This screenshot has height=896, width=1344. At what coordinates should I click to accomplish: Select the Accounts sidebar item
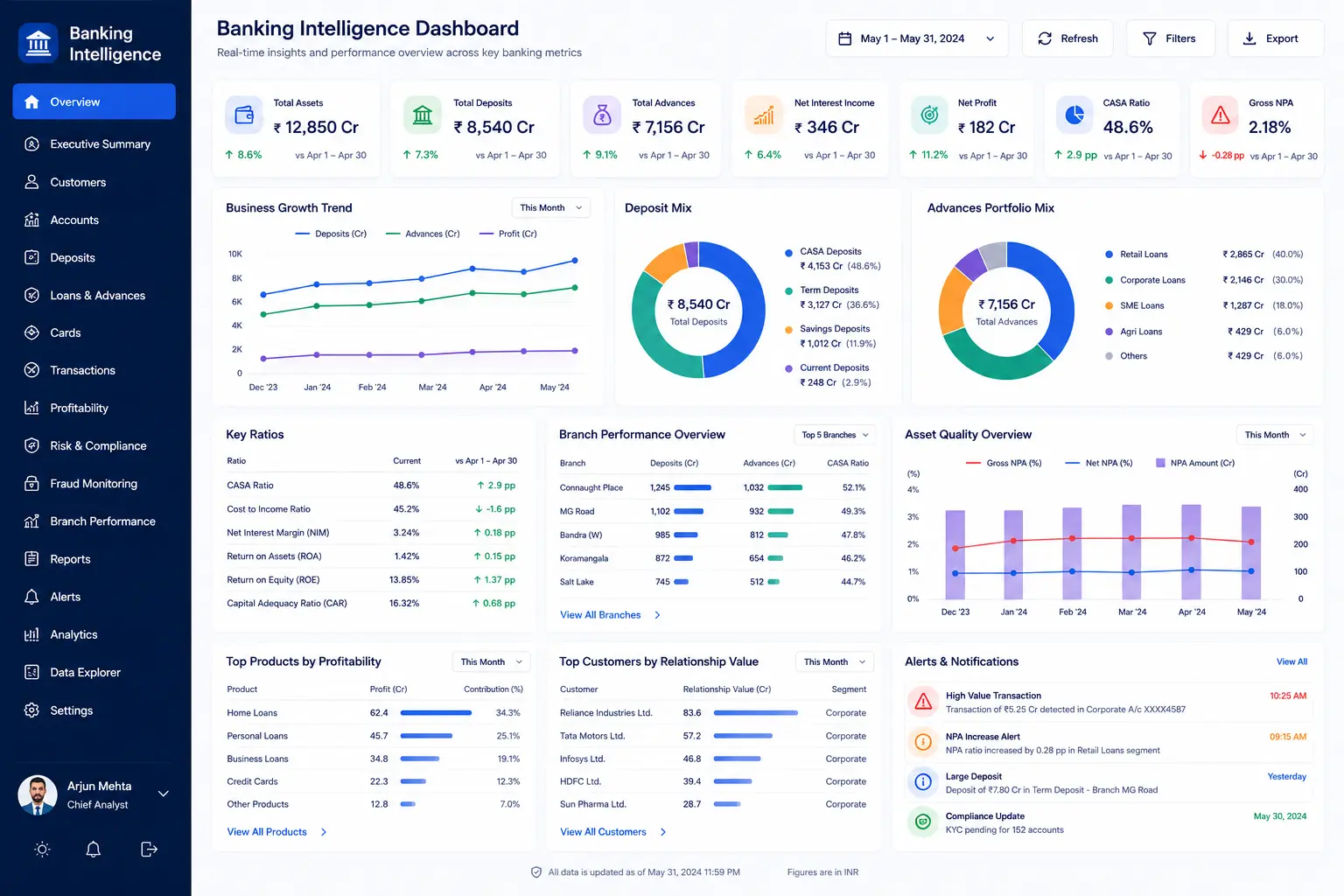94,220
